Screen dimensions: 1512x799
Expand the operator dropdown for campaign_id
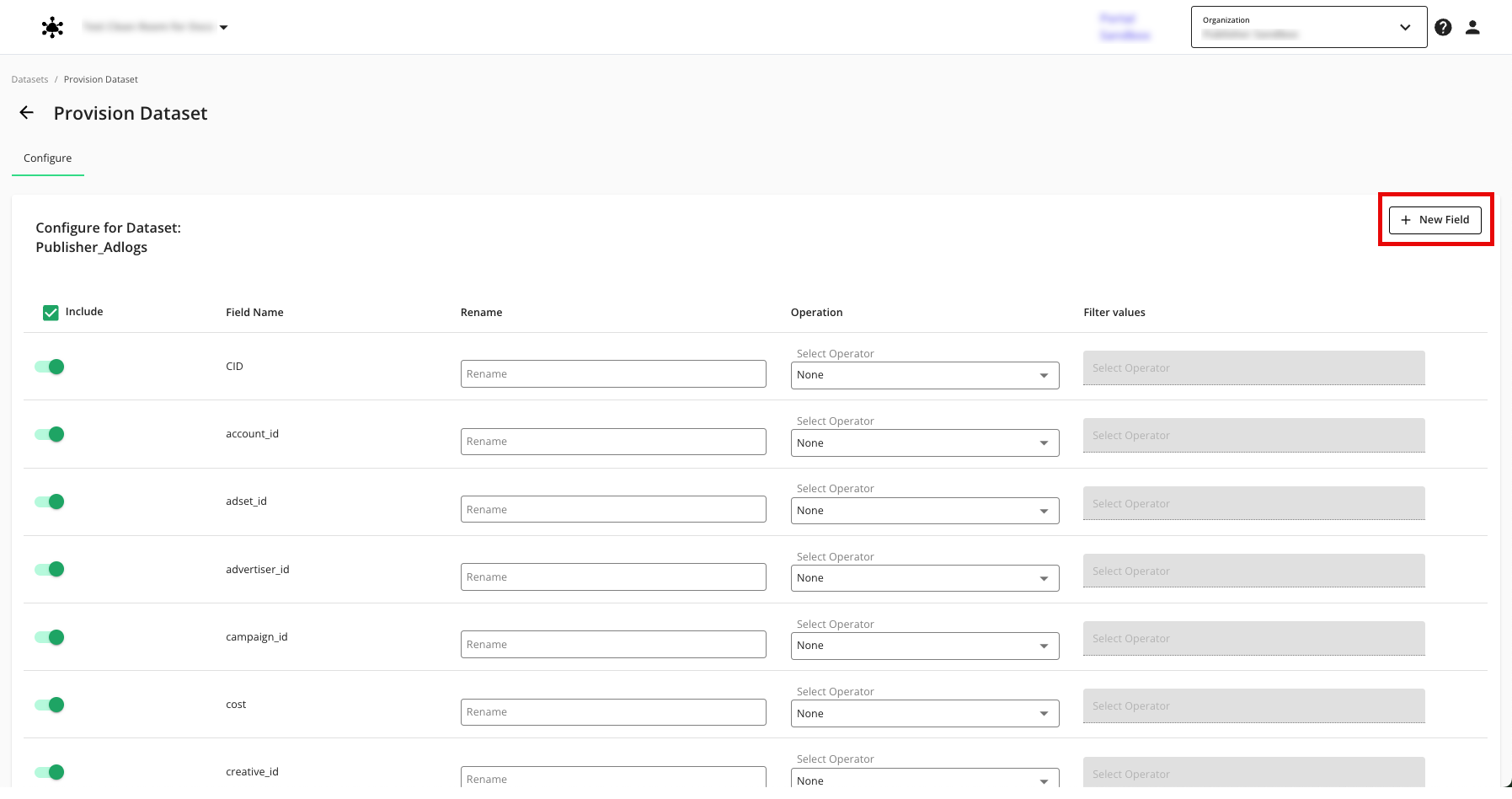924,646
